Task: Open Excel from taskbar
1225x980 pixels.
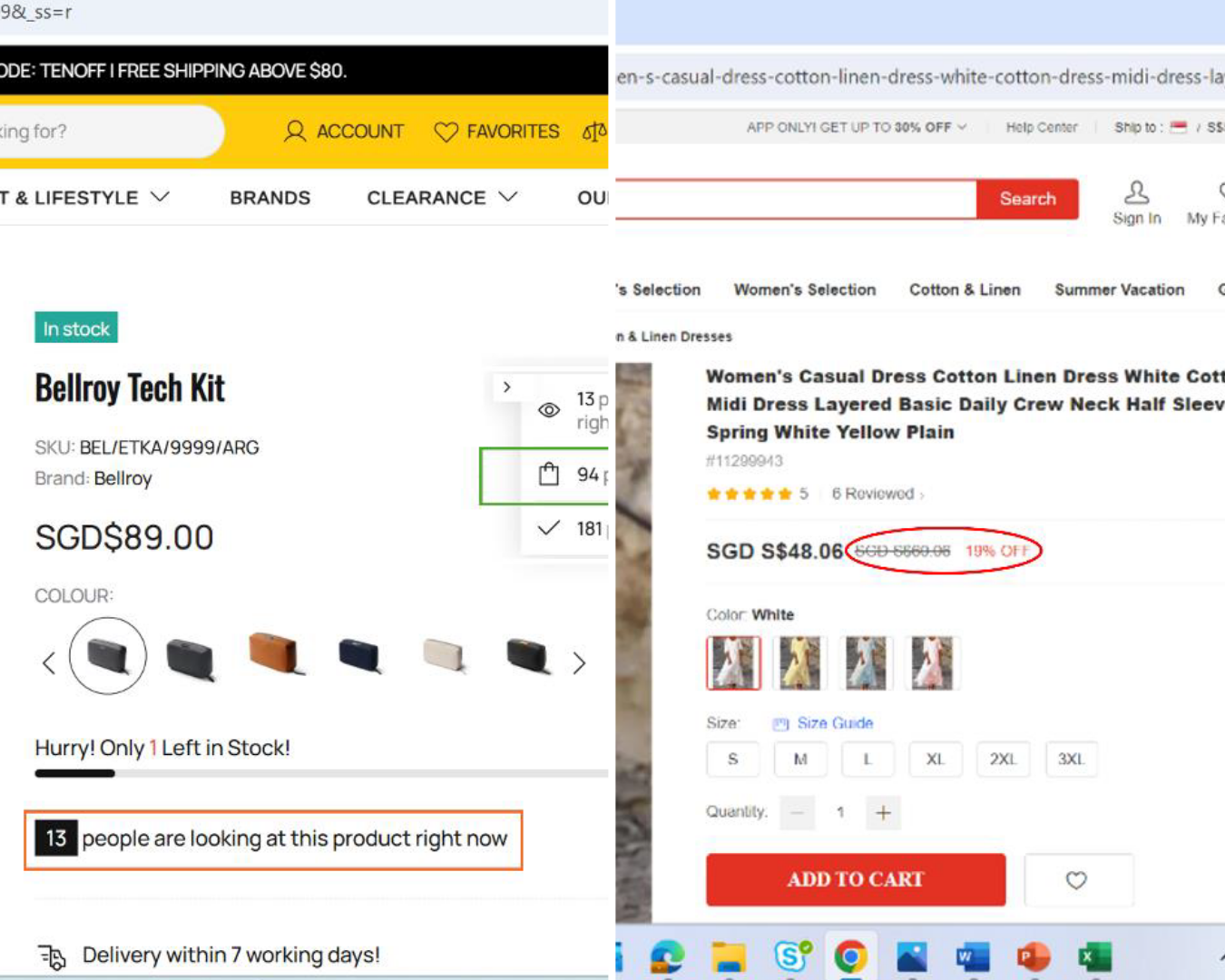Action: 1094,956
